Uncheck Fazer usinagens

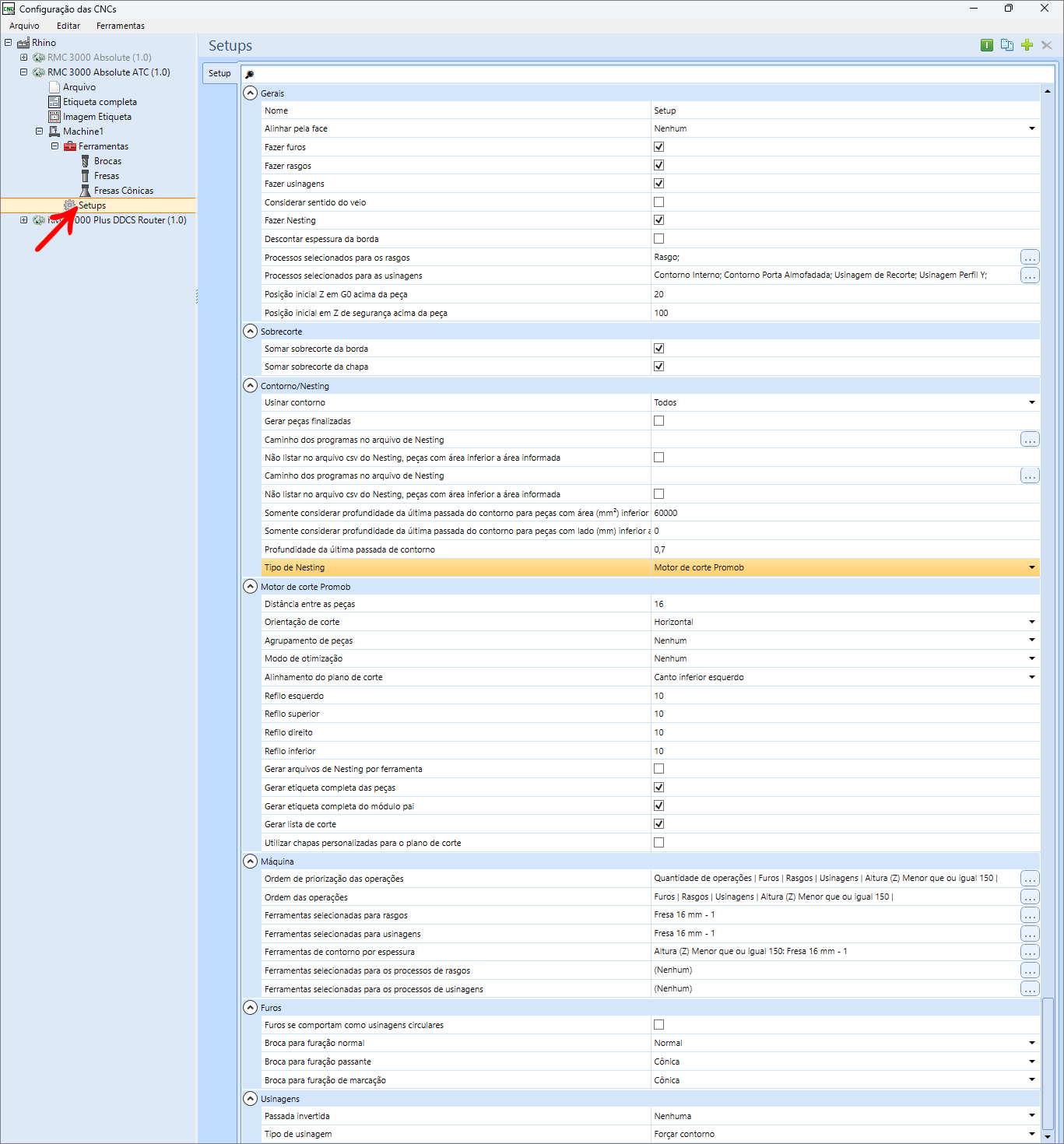tap(659, 184)
